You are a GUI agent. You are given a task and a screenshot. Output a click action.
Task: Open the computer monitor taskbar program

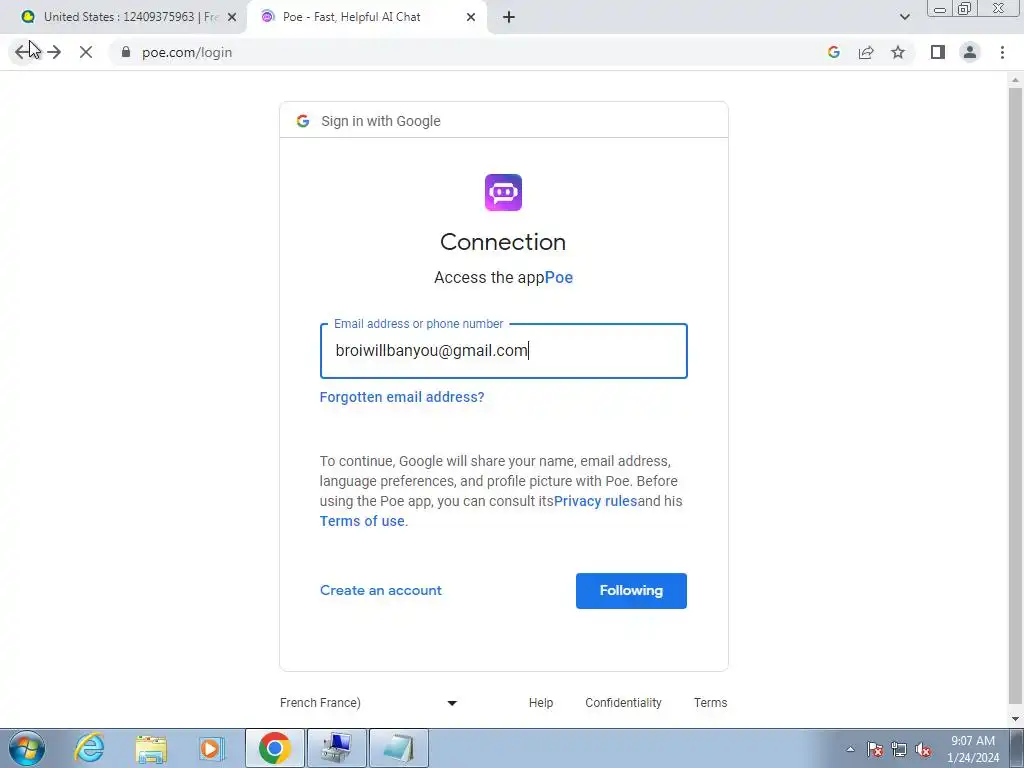(337, 748)
